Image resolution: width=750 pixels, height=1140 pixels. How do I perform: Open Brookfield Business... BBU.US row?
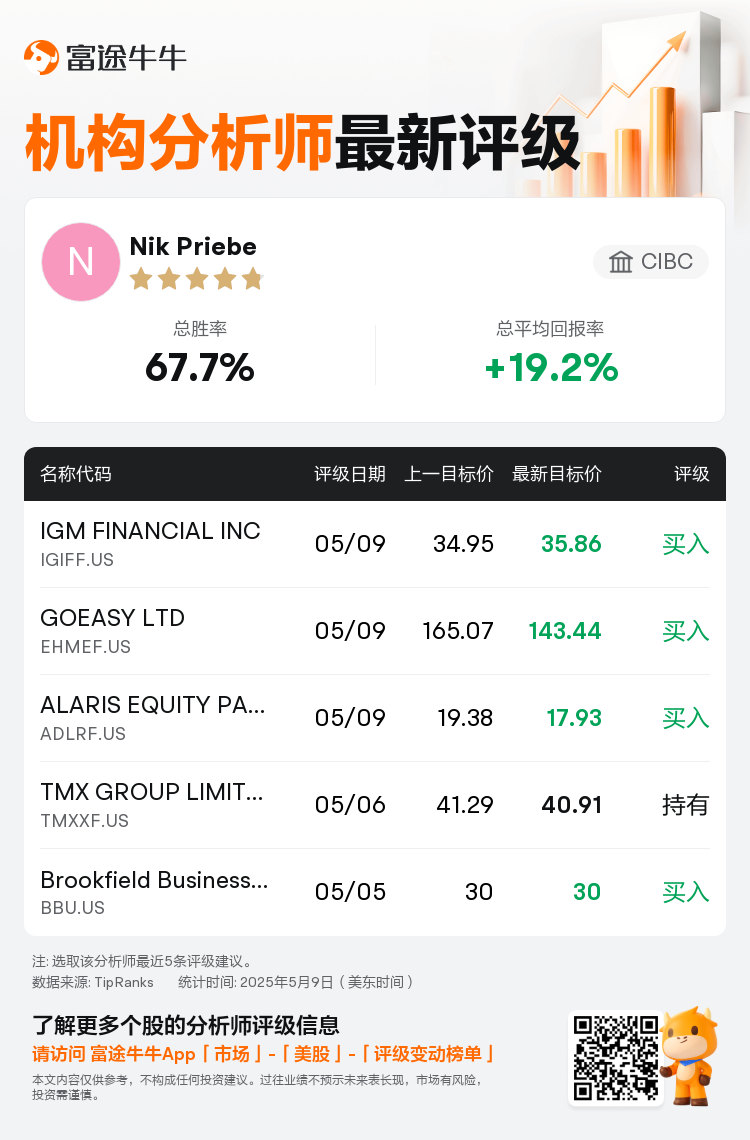[375, 892]
